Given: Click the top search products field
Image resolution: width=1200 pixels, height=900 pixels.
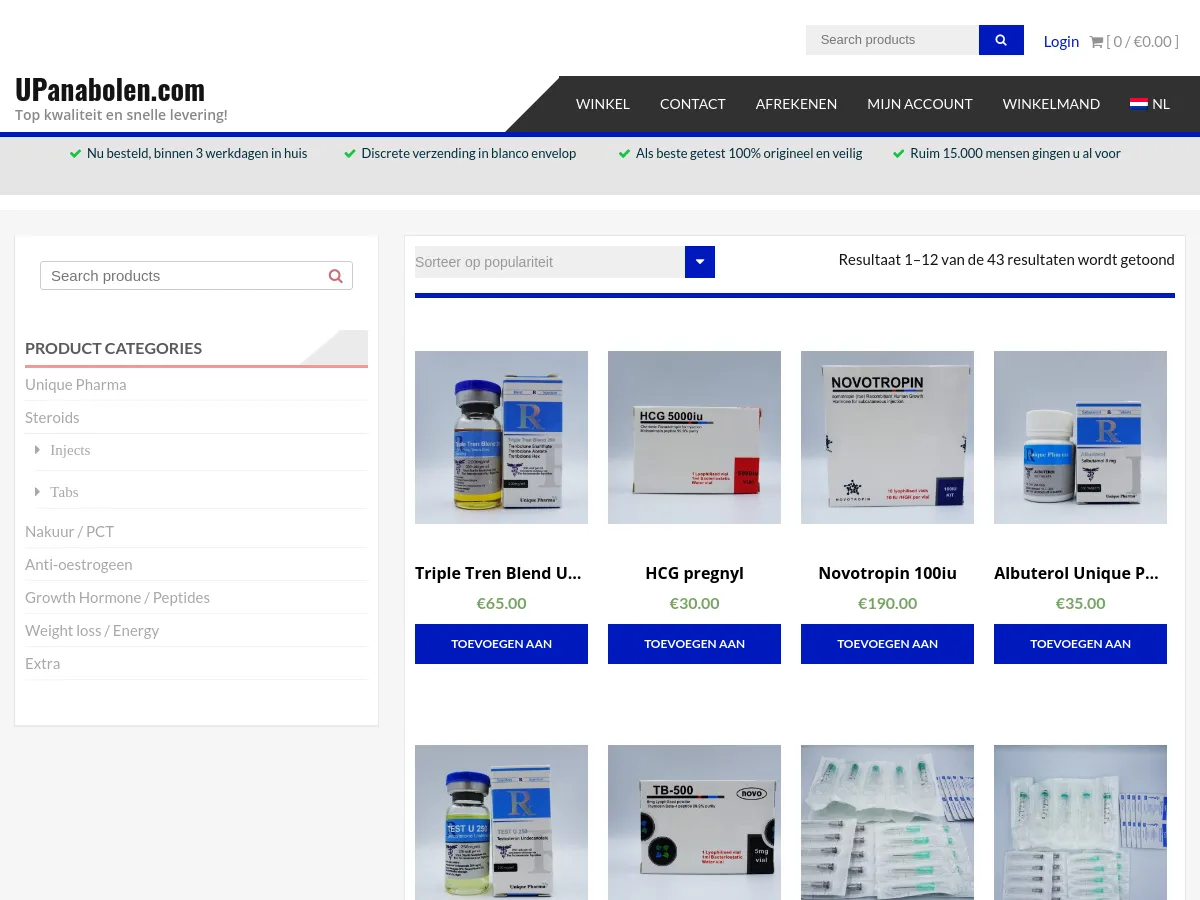Looking at the screenshot, I should click(x=891, y=40).
